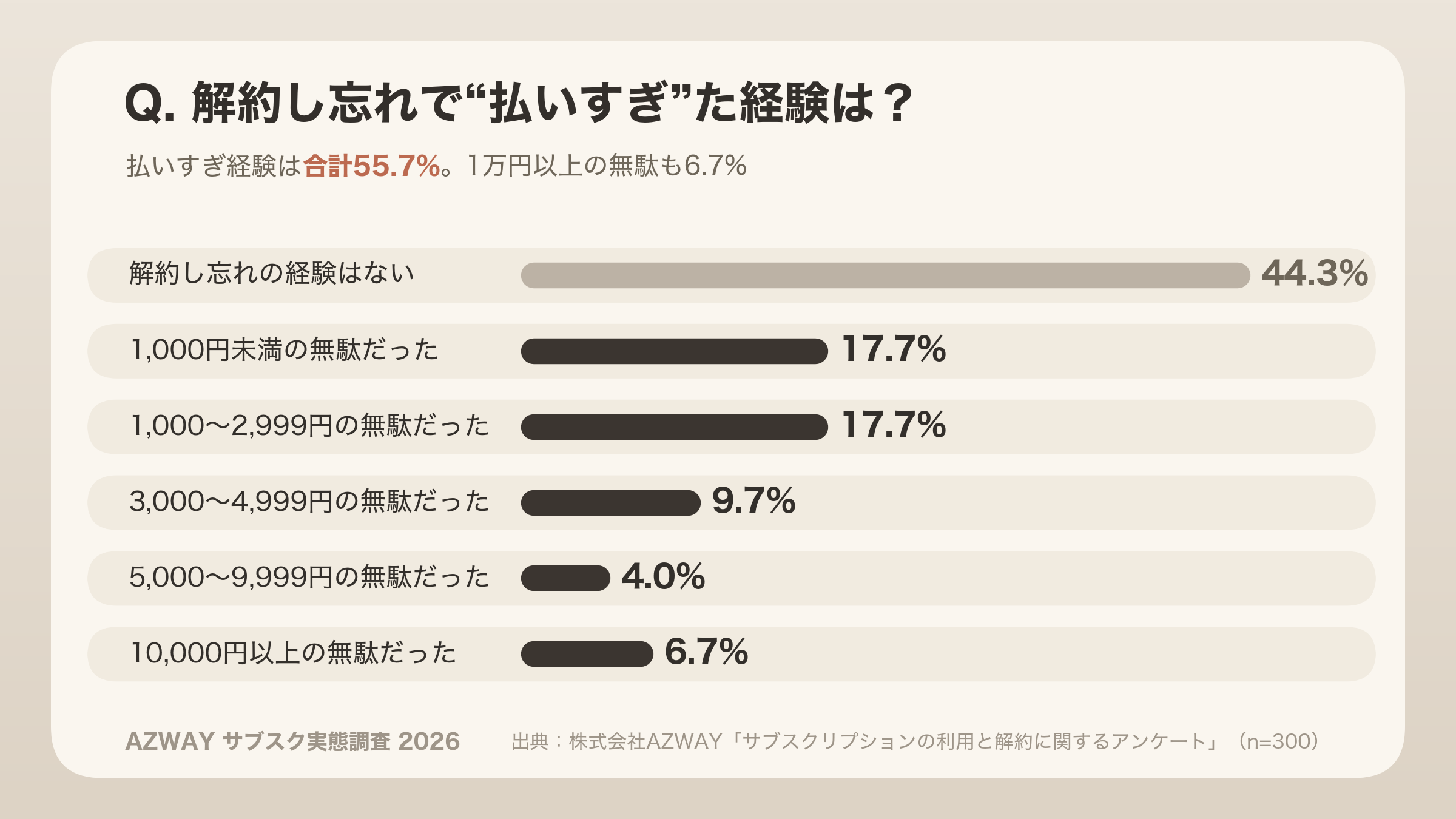Click the dark bar for 3,000〜4,999円
Viewport: 1456px width, 819px height.
coord(611,503)
